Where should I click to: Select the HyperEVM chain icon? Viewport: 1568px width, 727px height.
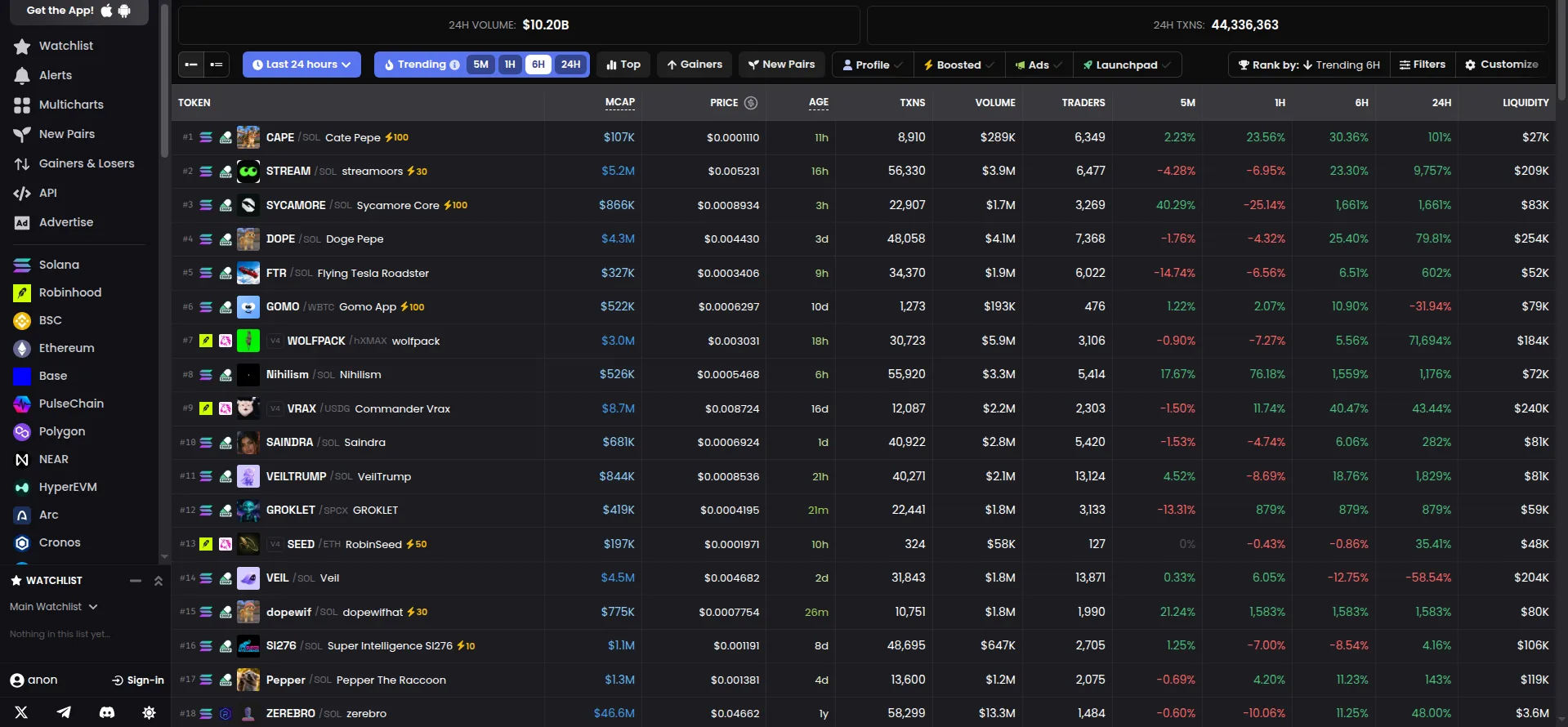pos(22,488)
